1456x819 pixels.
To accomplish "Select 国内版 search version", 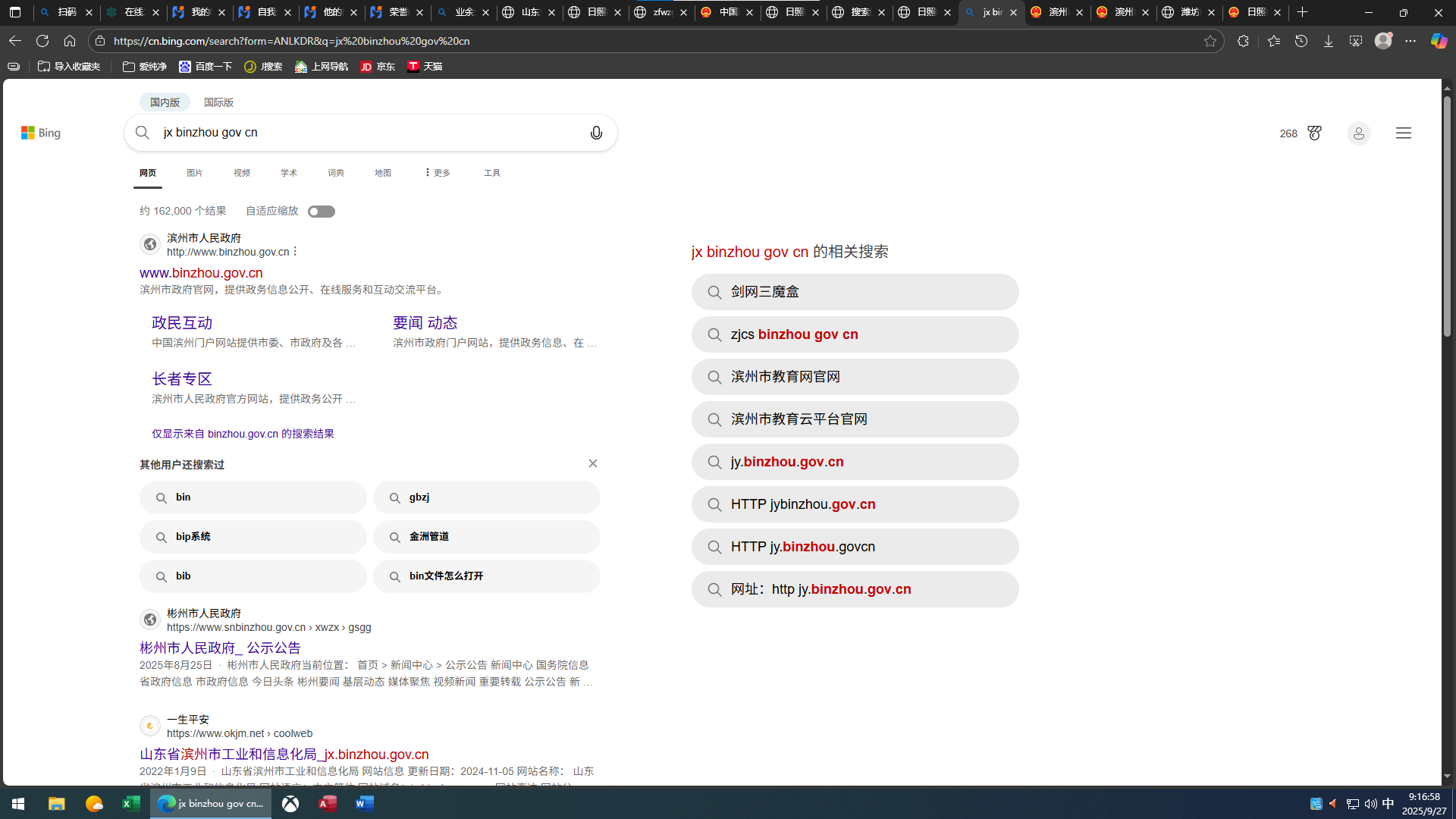I will pos(165,102).
